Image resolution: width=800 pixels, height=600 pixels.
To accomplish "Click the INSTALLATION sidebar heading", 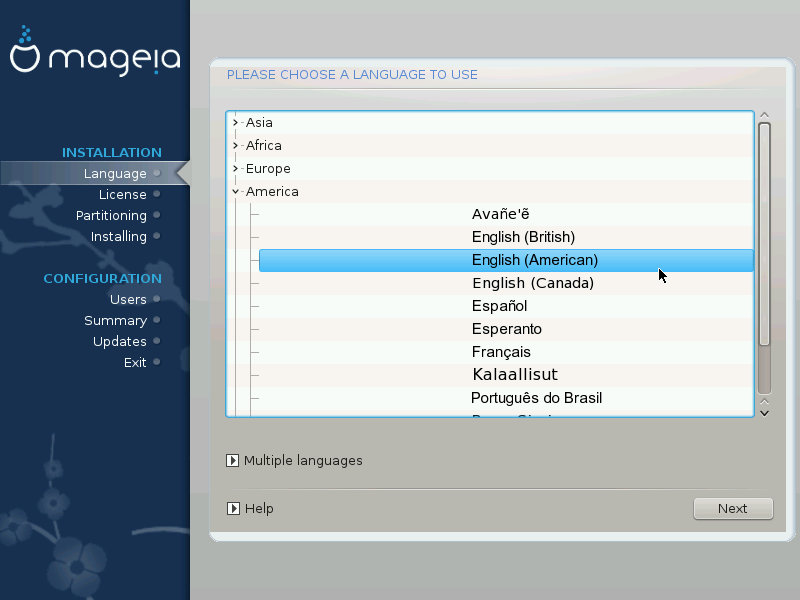I will pyautogui.click(x=112, y=153).
